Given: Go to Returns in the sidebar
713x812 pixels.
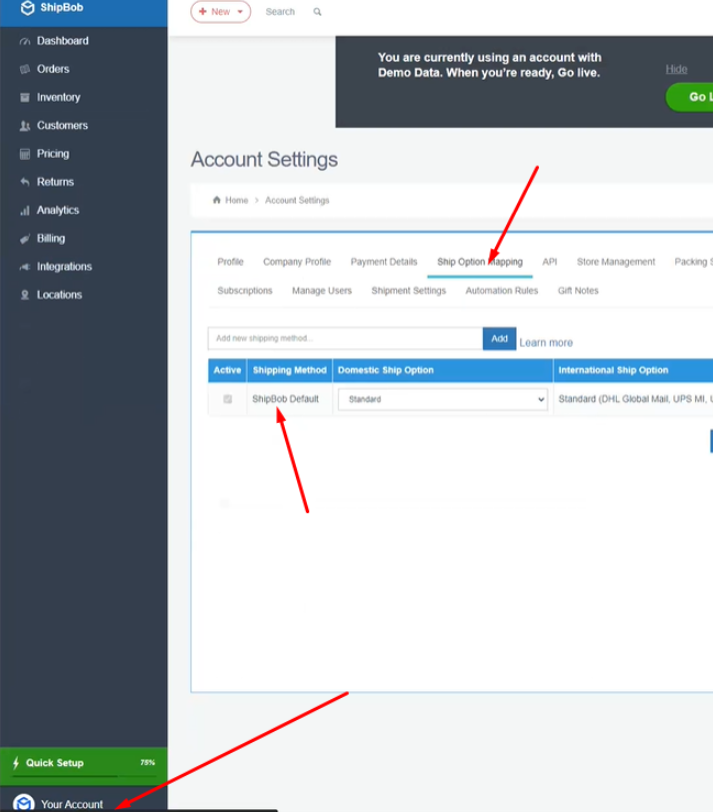Looking at the screenshot, I should [55, 182].
